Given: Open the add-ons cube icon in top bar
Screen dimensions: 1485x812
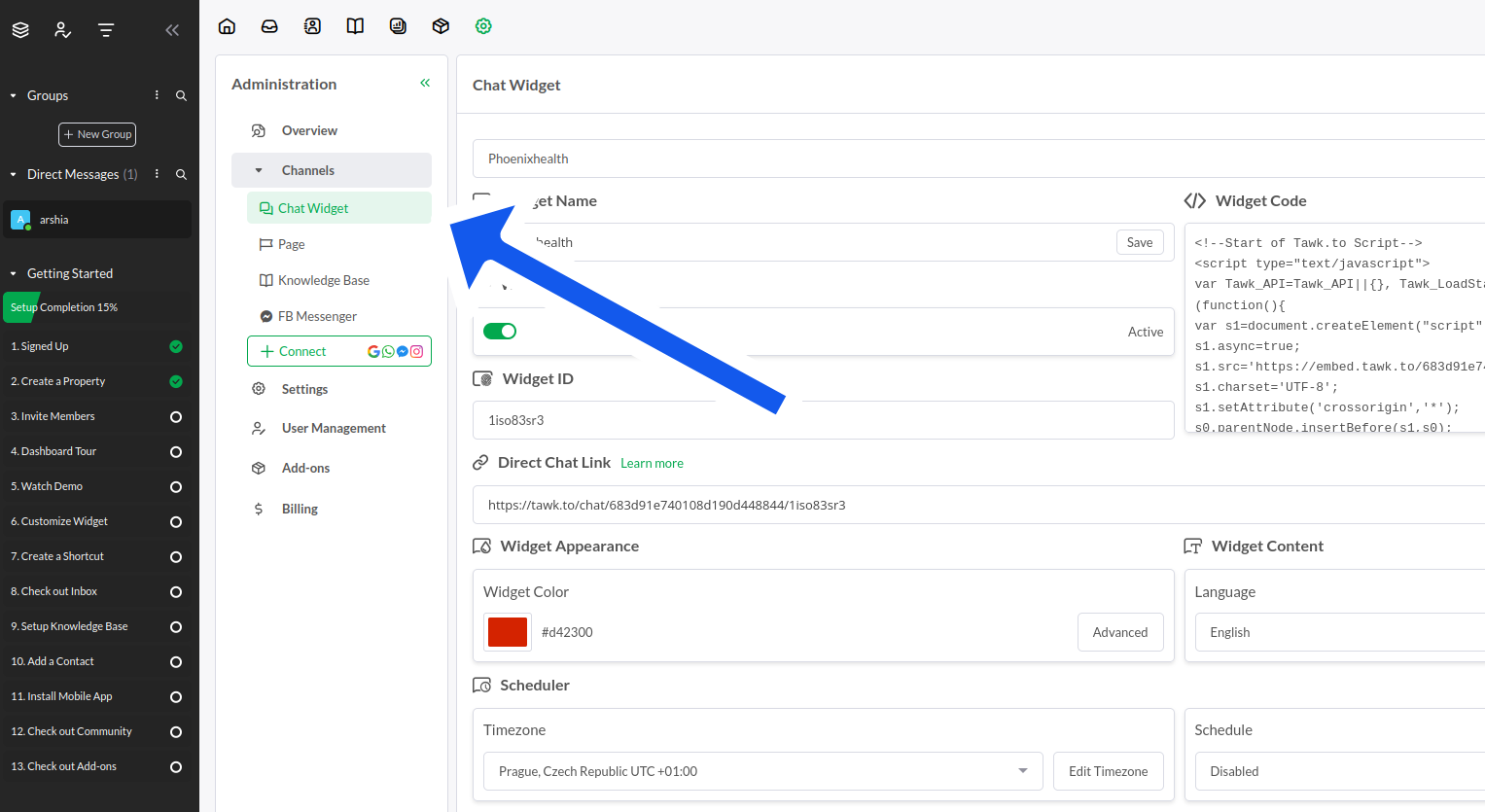Looking at the screenshot, I should (x=441, y=26).
